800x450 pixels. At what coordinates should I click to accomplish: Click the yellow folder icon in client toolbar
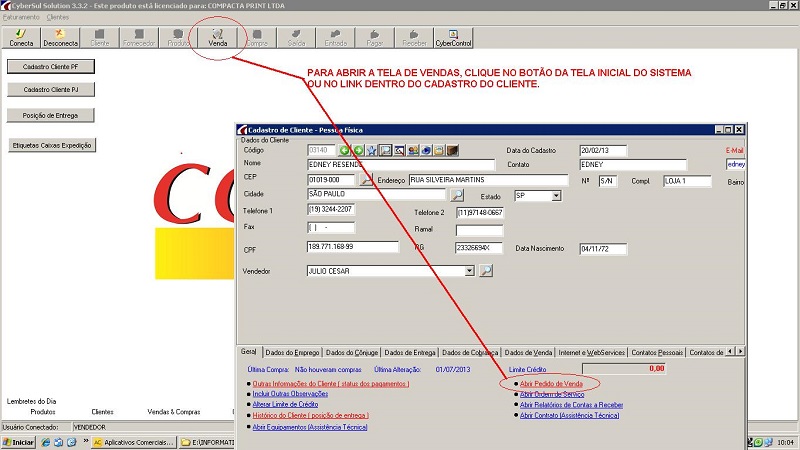point(439,151)
